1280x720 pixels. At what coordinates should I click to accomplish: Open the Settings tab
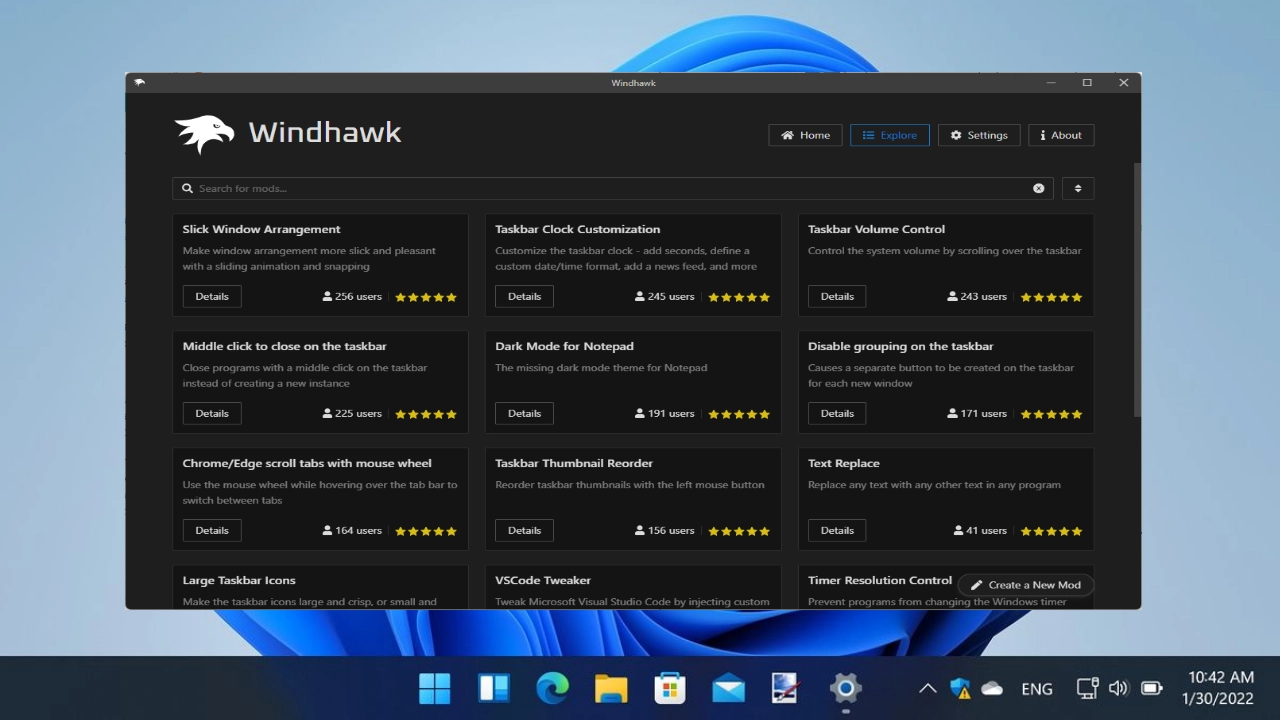[979, 135]
